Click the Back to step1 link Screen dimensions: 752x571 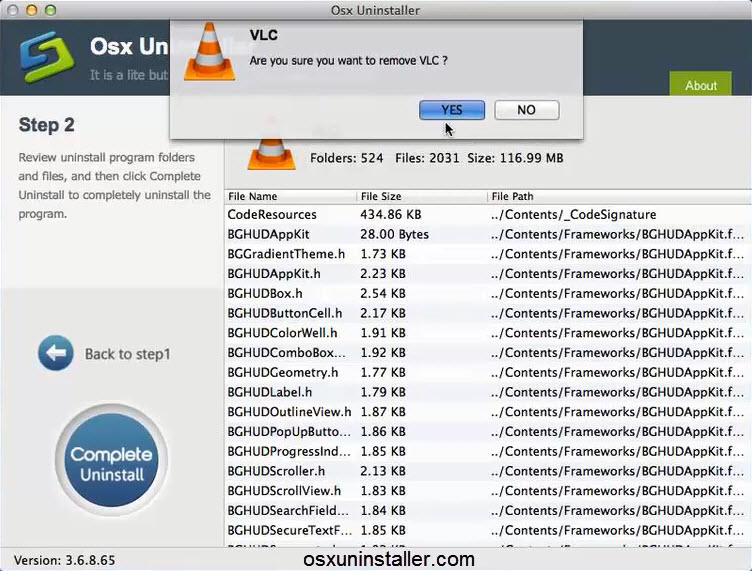(128, 354)
